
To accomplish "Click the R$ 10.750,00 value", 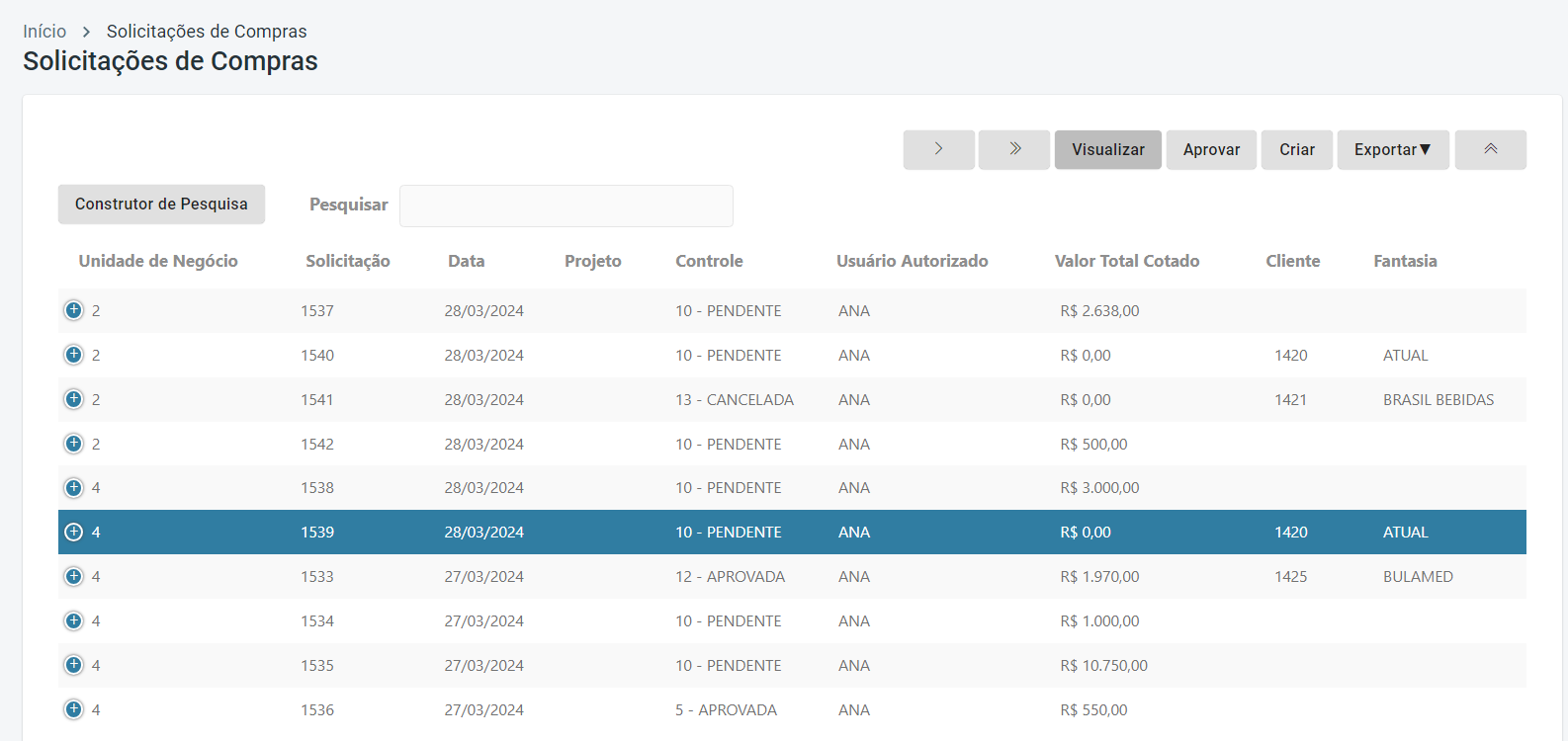I will pyautogui.click(x=1104, y=665).
